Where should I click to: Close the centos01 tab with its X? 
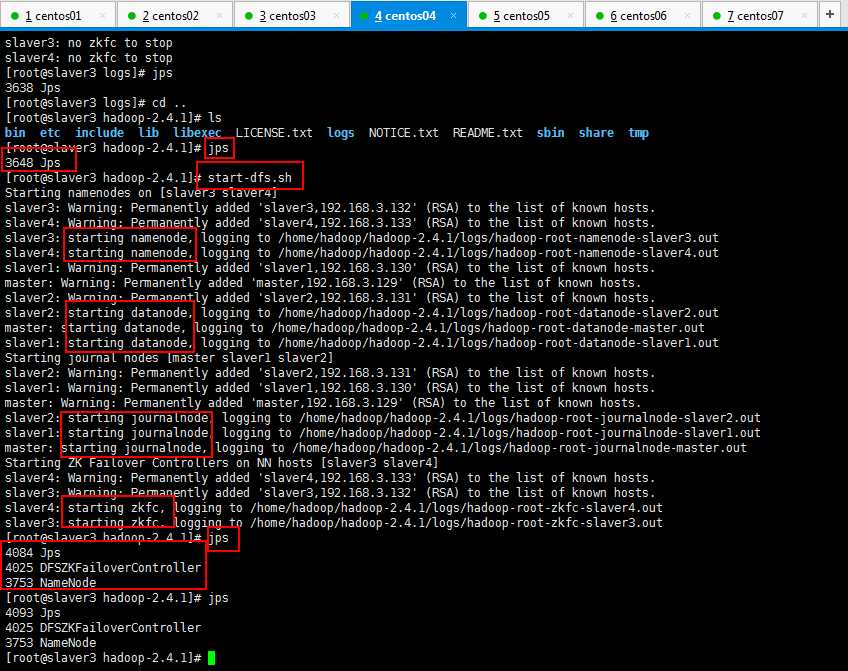[x=103, y=16]
